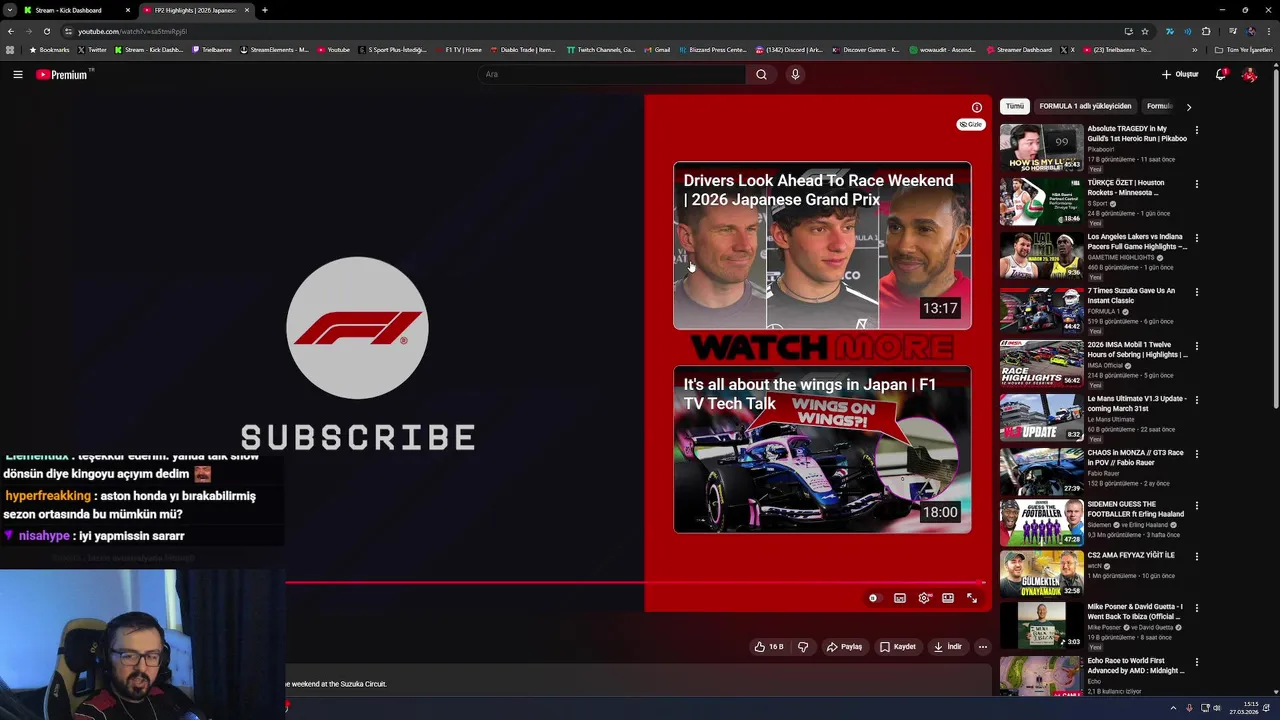Click the Paylaş share button
Viewport: 1280px width, 720px height.
point(844,647)
